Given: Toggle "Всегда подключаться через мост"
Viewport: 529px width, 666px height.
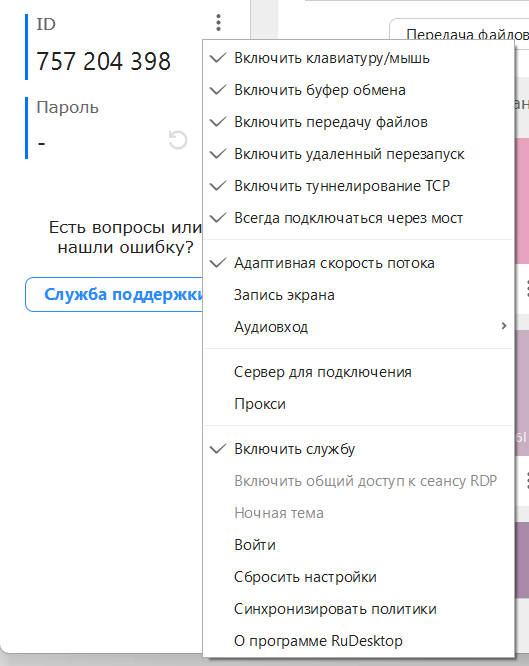Looking at the screenshot, I should (359, 218).
